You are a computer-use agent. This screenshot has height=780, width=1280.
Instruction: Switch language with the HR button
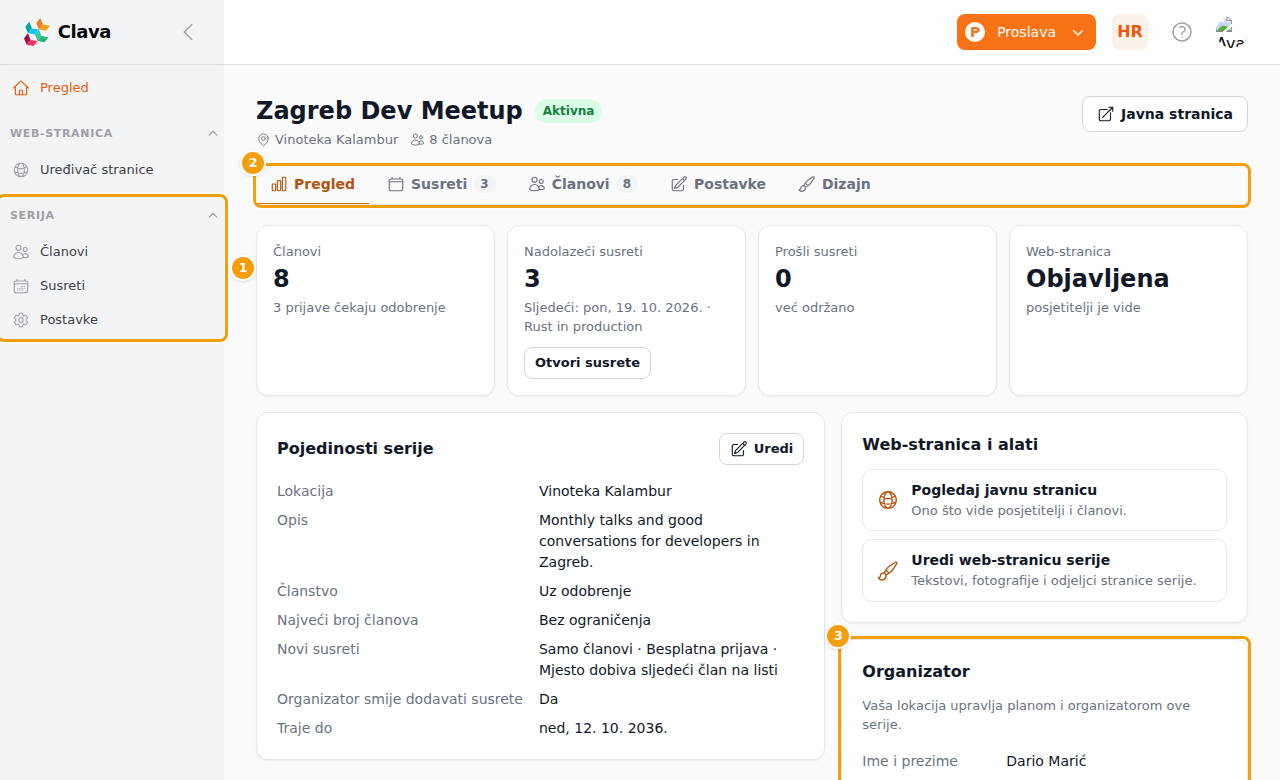tap(1130, 32)
